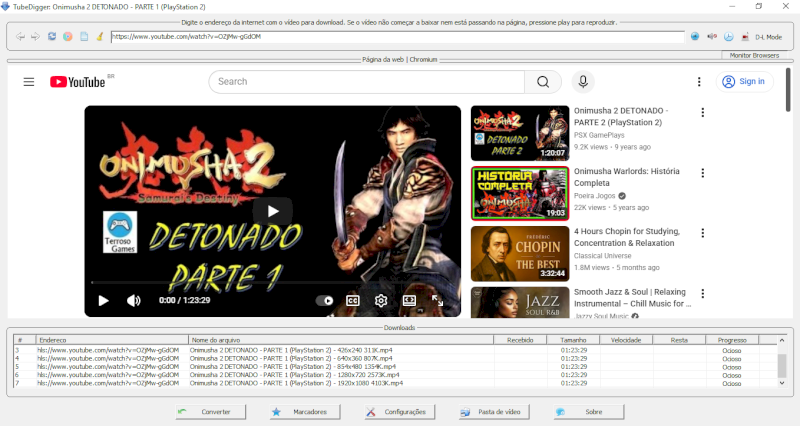The image size is (800, 426).
Task: Click the browser back arrow in TubeDigger toolbar
Action: click(x=21, y=37)
